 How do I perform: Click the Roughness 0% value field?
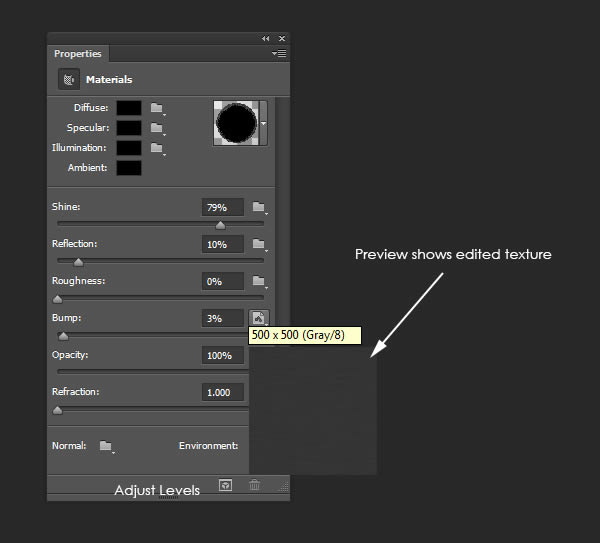223,282
